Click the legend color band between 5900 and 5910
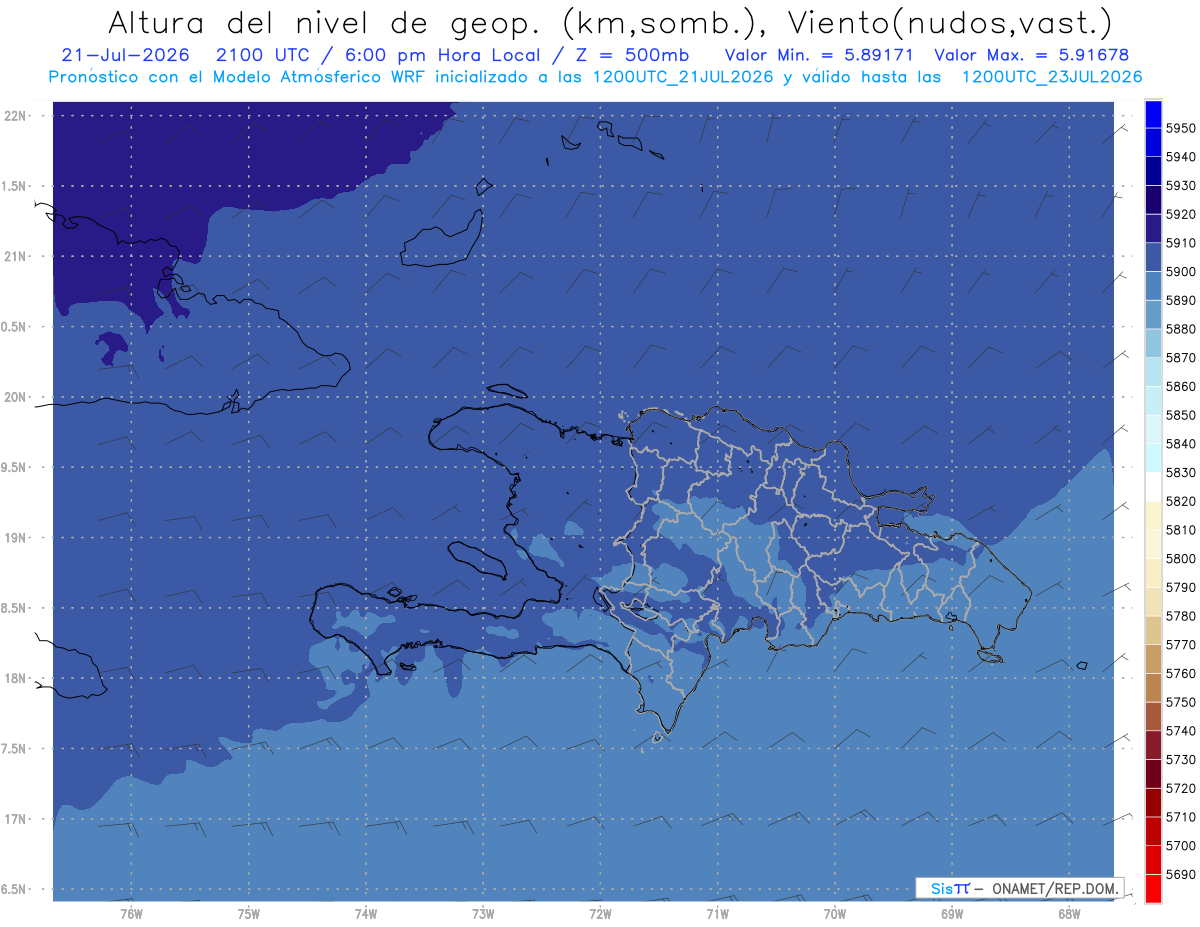 [1153, 257]
